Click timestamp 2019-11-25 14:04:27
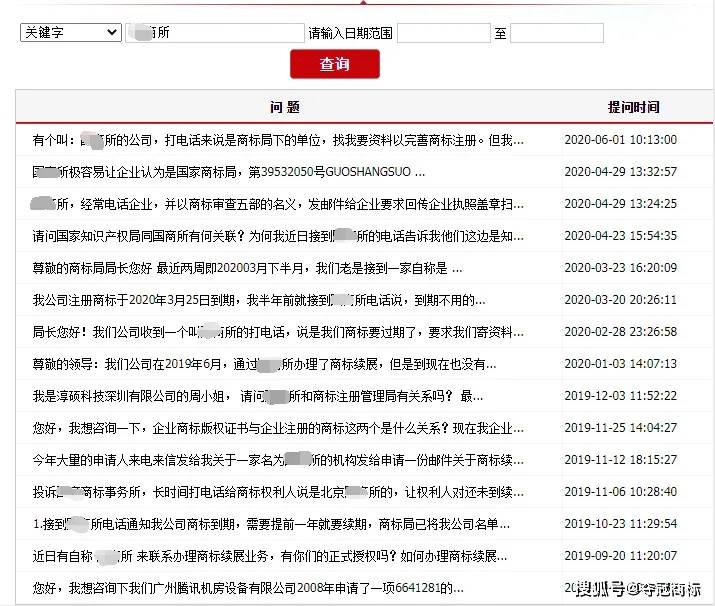Screen dimensions: 715x606 coord(621,427)
